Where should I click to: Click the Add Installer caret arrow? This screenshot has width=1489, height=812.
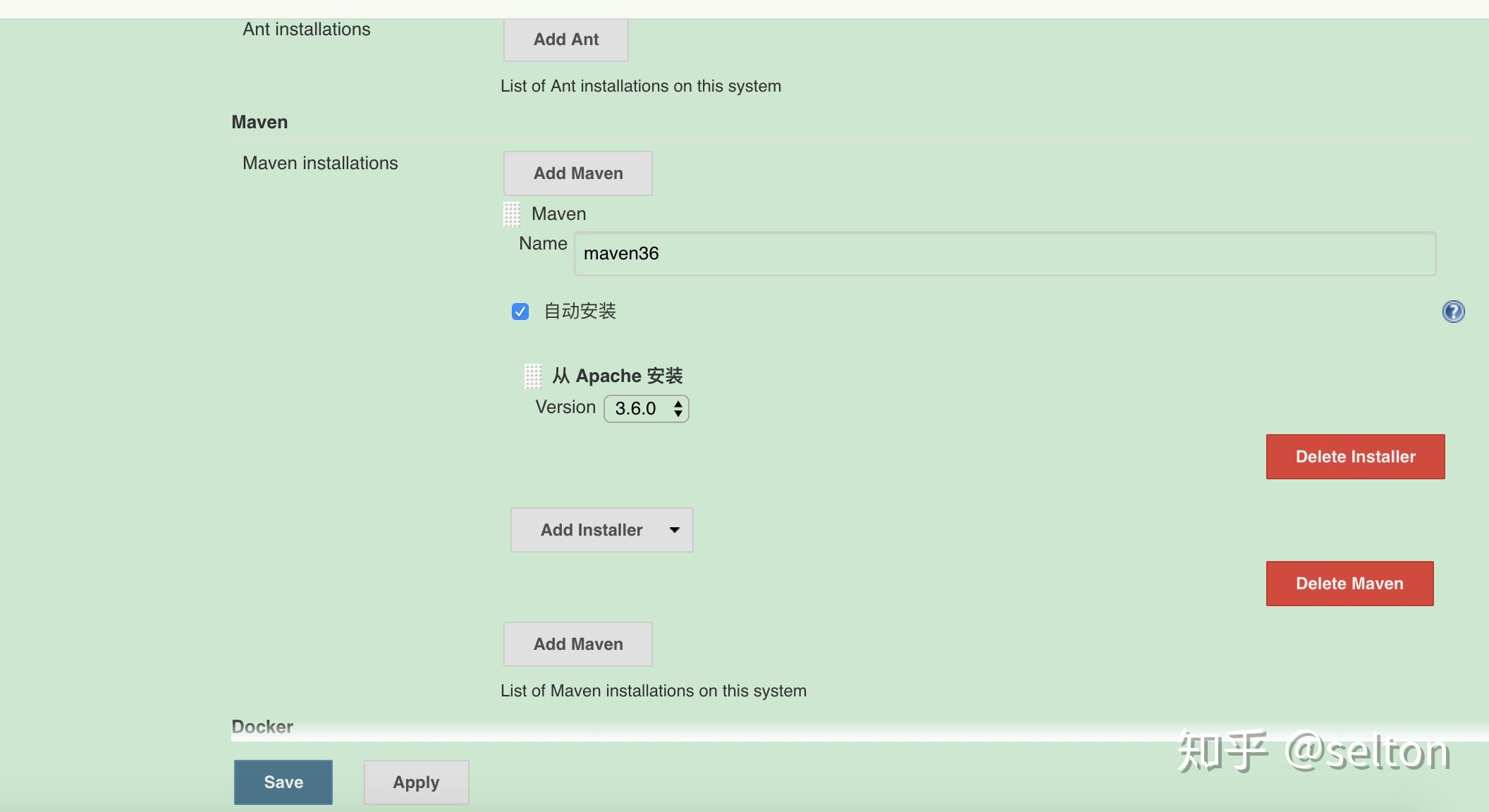(x=675, y=530)
